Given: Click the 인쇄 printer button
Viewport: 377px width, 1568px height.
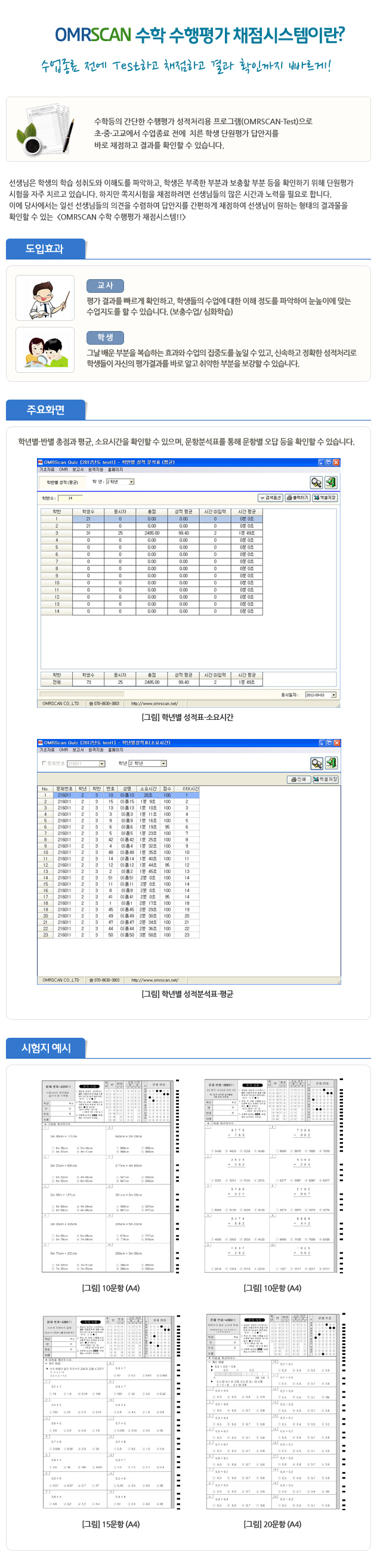Looking at the screenshot, I should pyautogui.click(x=298, y=779).
